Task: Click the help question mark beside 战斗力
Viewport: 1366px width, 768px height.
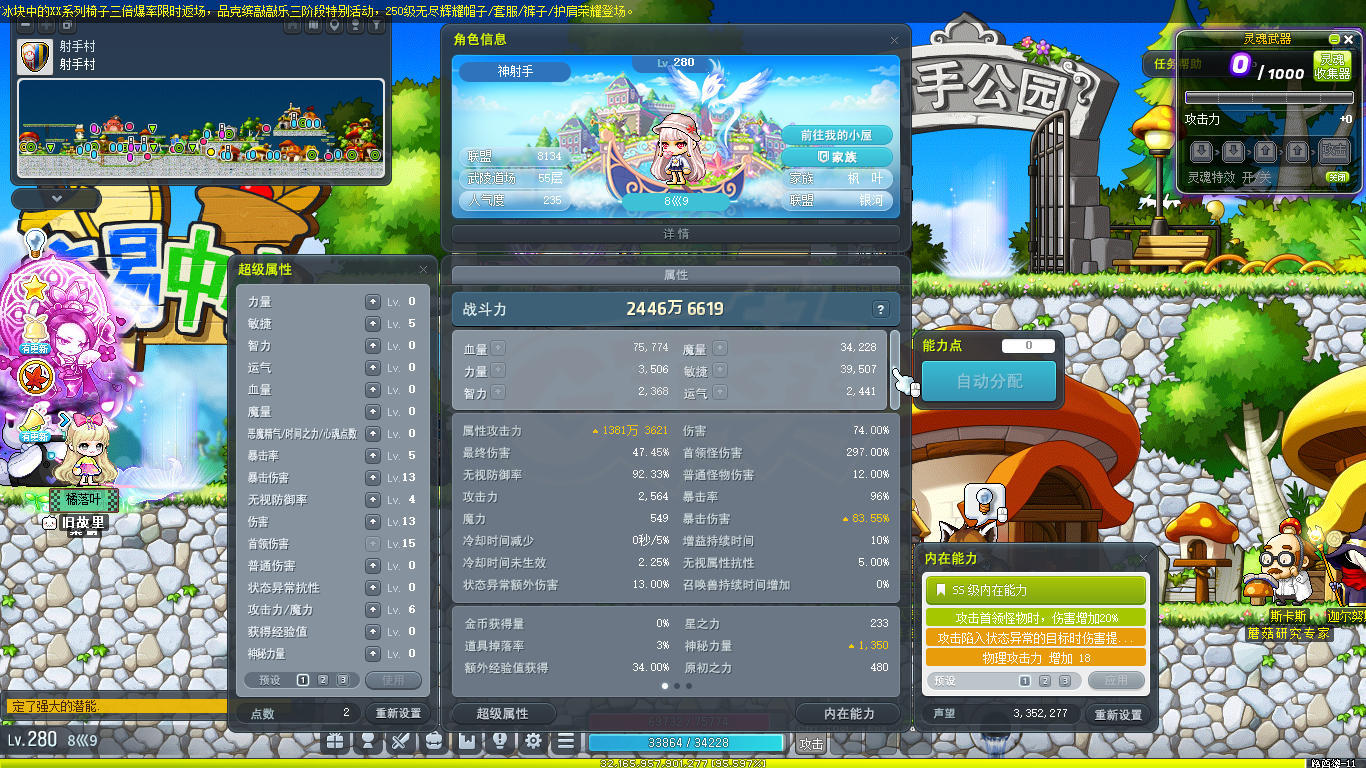Action: pyautogui.click(x=880, y=309)
